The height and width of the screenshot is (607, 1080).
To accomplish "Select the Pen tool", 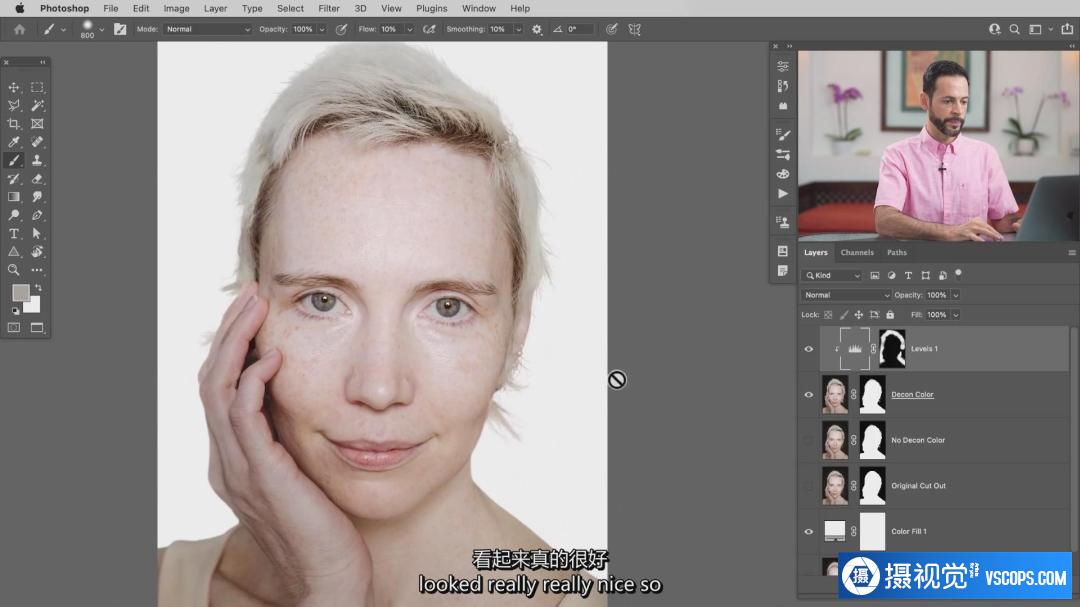I will tap(37, 215).
